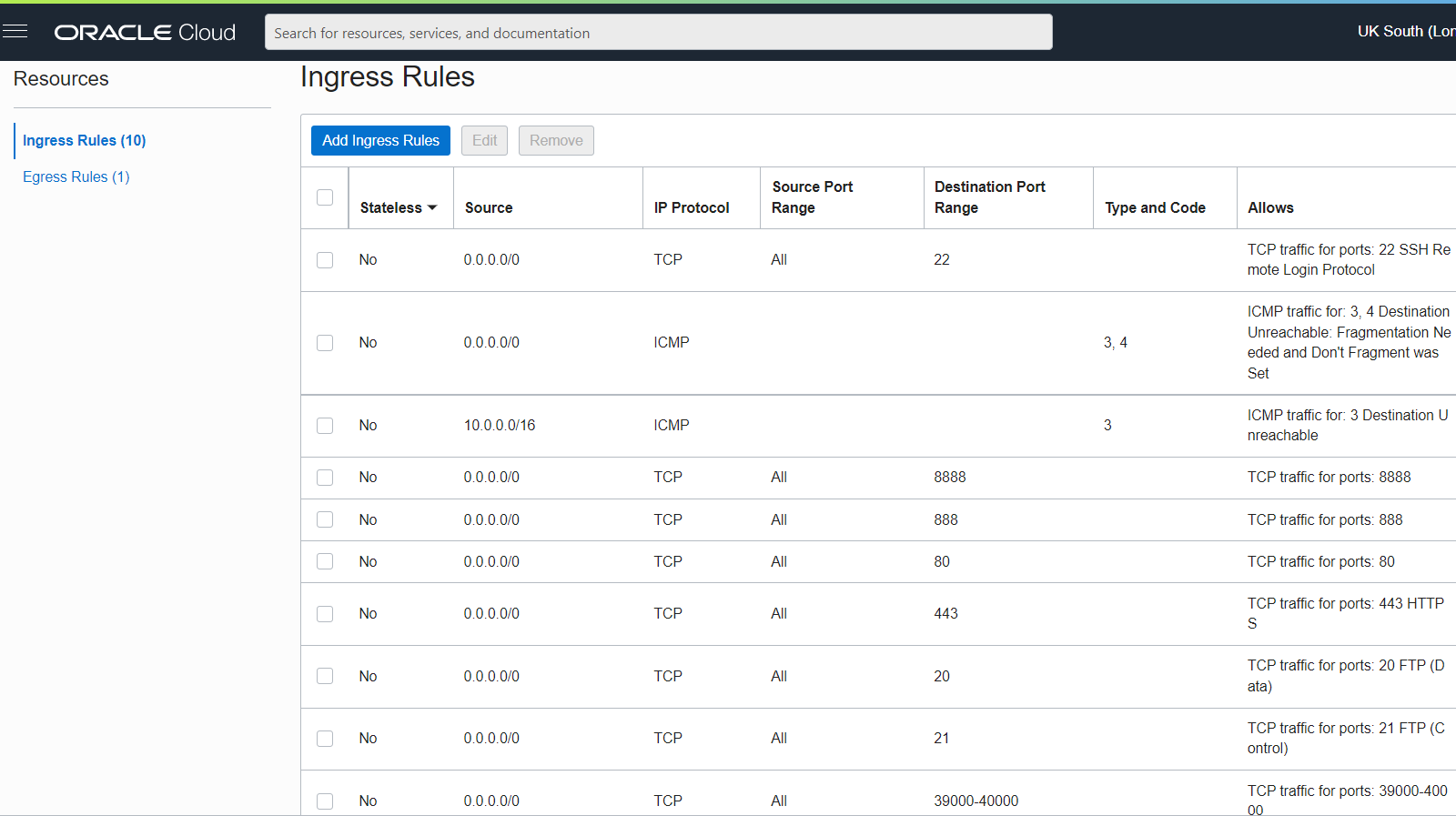1456x816 pixels.
Task: Click the Add Ingress Rules button
Action: [x=380, y=140]
